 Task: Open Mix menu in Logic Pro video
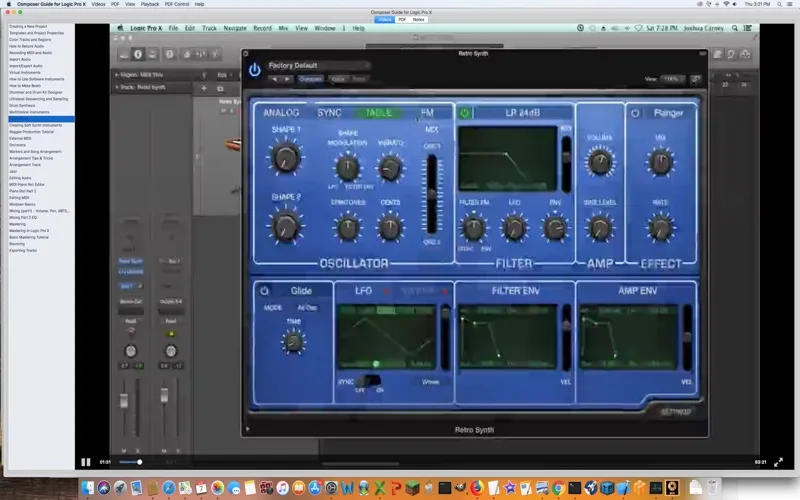pyautogui.click(x=283, y=28)
